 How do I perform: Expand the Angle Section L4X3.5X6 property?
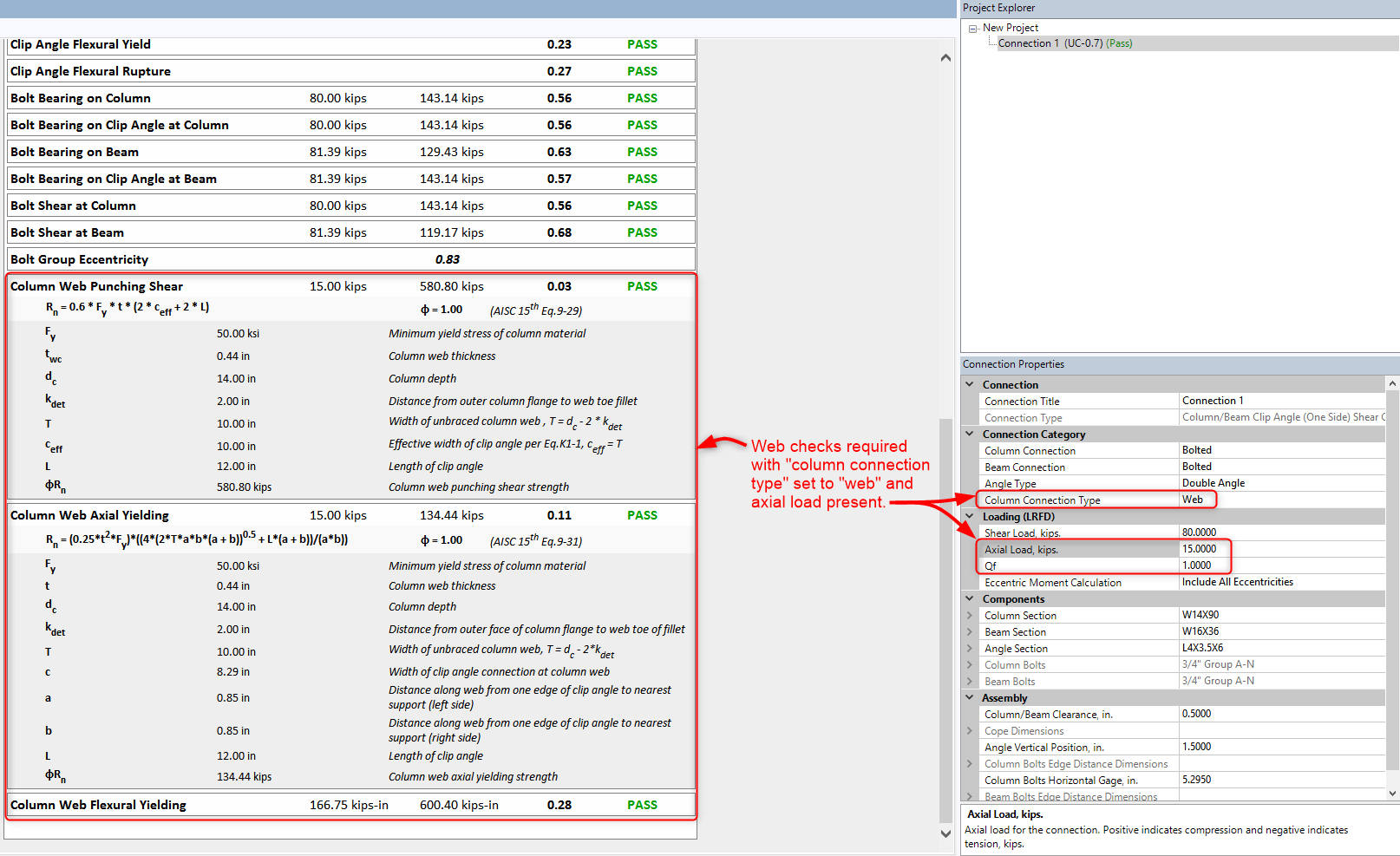tap(969, 648)
